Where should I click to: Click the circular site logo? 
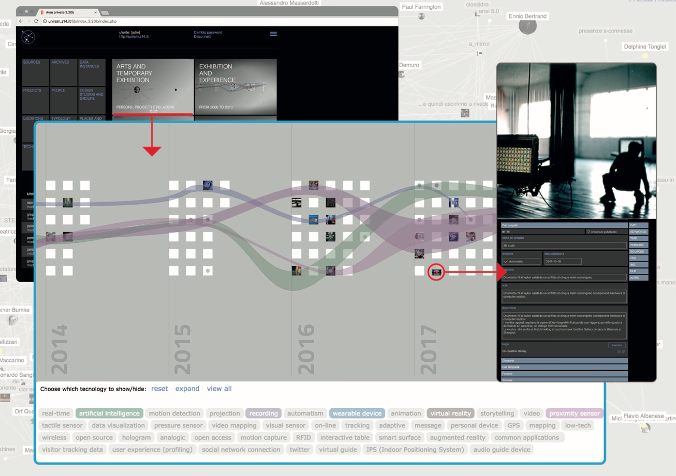[x=28, y=37]
